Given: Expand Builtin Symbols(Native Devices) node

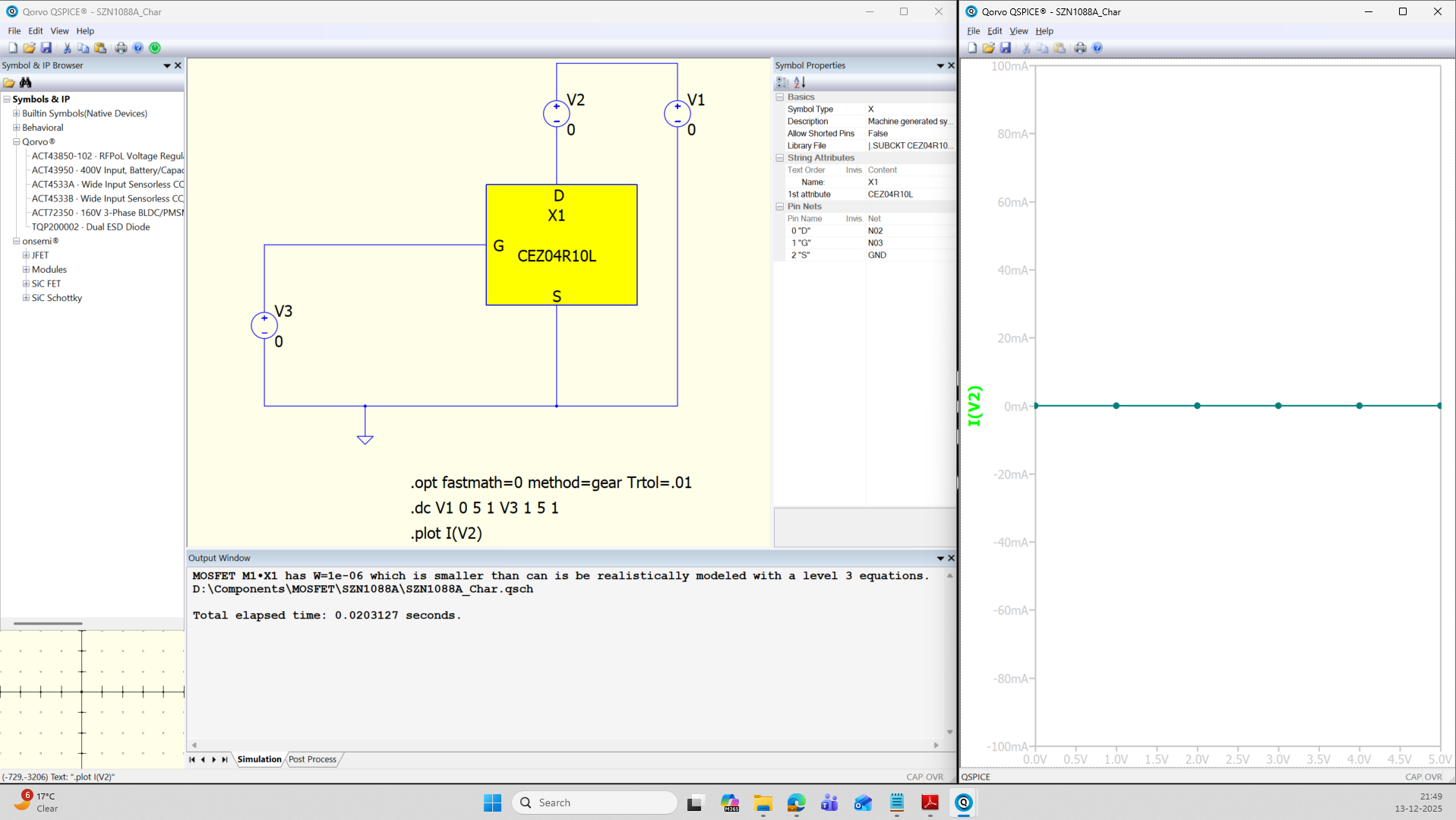Looking at the screenshot, I should tap(16, 113).
